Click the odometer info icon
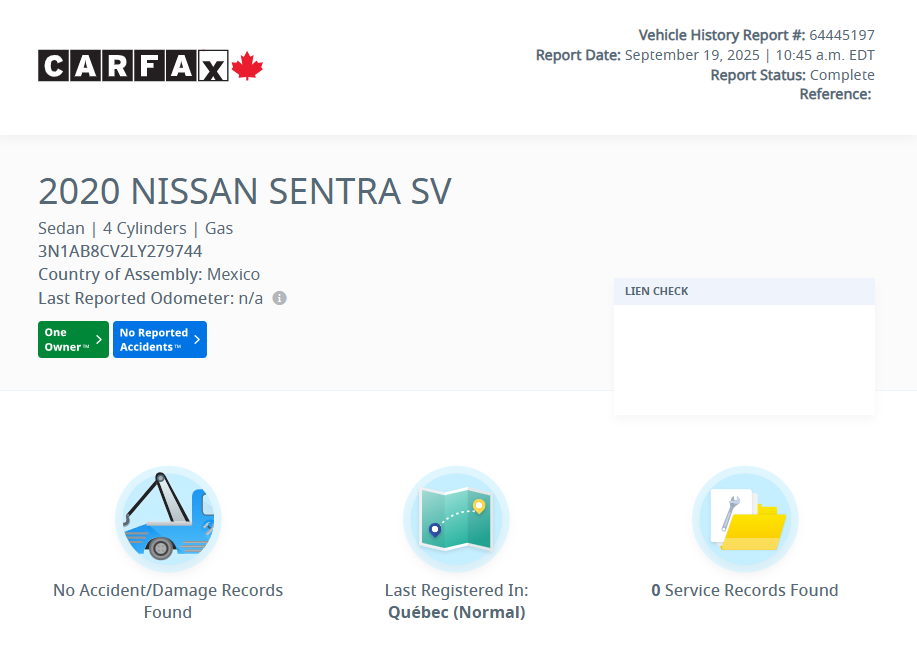917x652 pixels. [x=280, y=298]
